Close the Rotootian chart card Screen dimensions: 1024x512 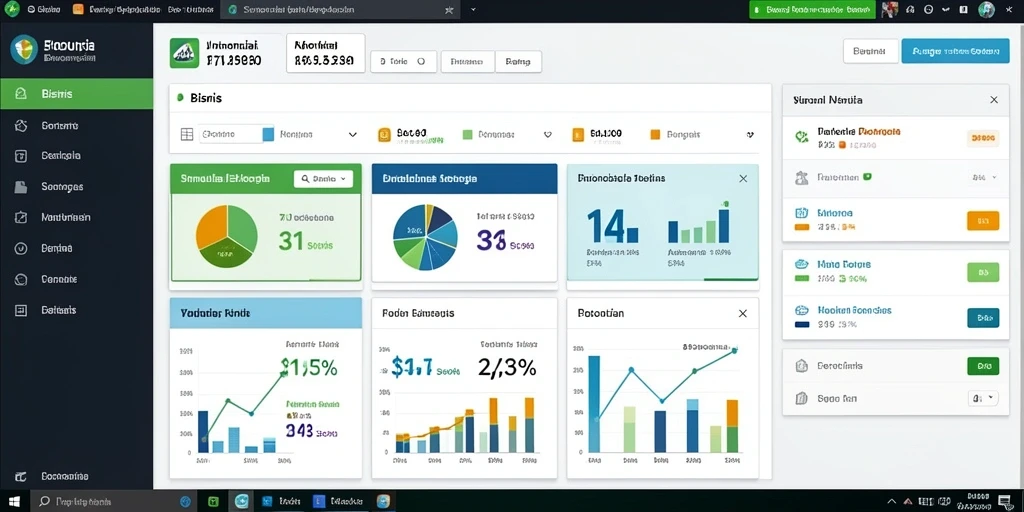pyautogui.click(x=743, y=313)
